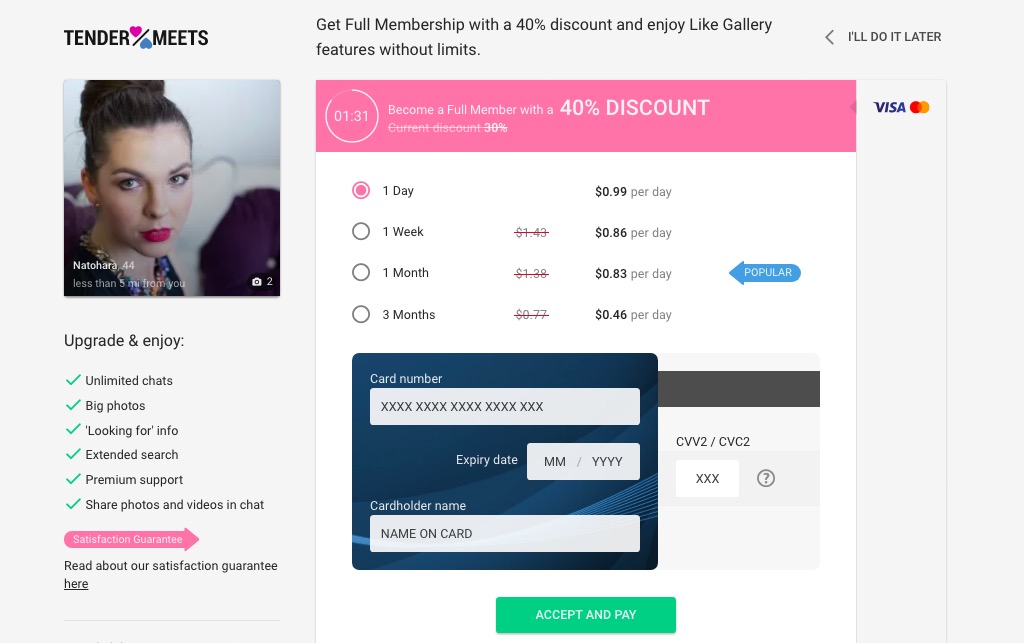Click the TenderMeets heart logo

[136, 38]
